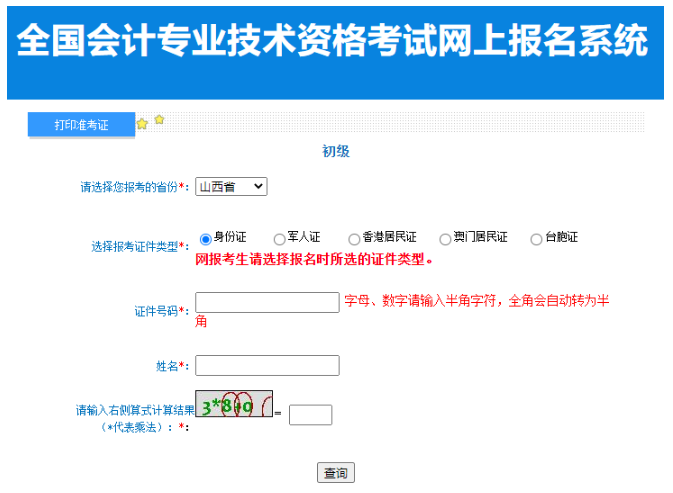Focus the 姓名 input field
Screen dimensions: 673x493
(x=267, y=366)
